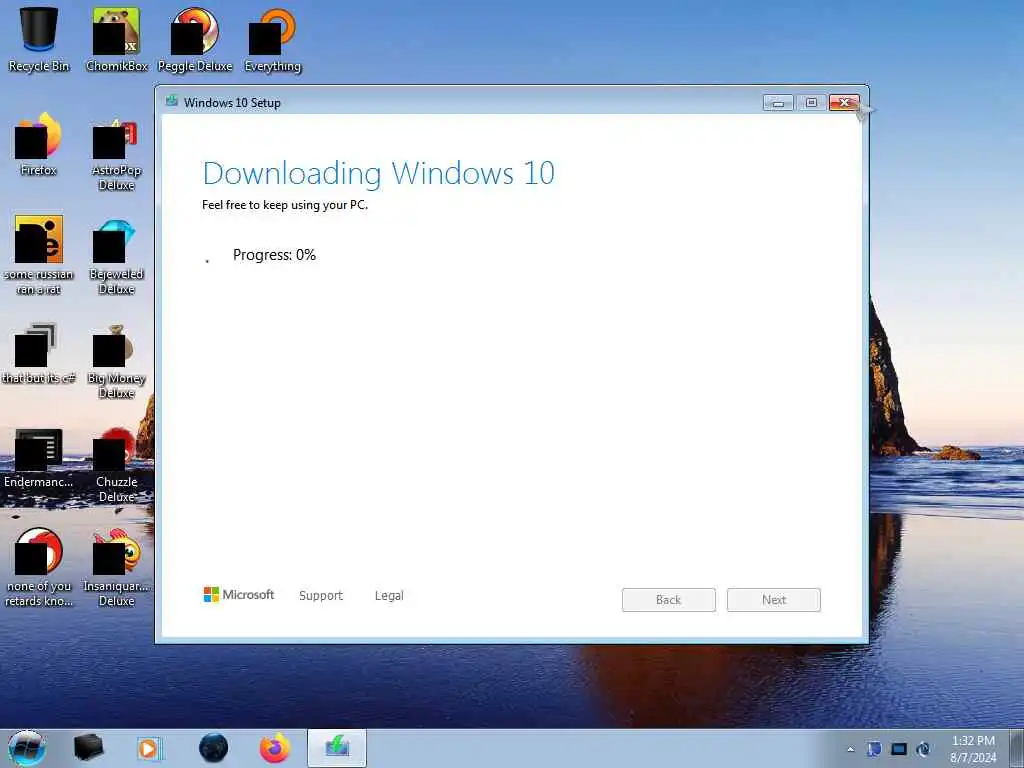The width and height of the screenshot is (1024, 768).
Task: Minimize the Windows 10 Setup window
Action: point(778,103)
